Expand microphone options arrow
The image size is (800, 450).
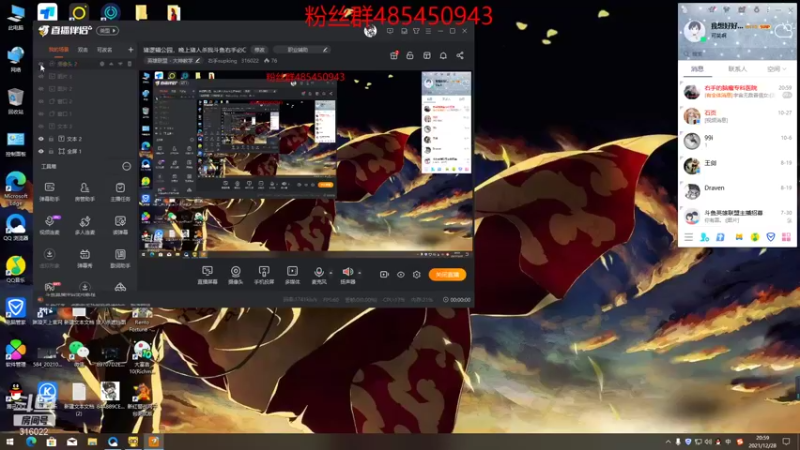coord(331,273)
